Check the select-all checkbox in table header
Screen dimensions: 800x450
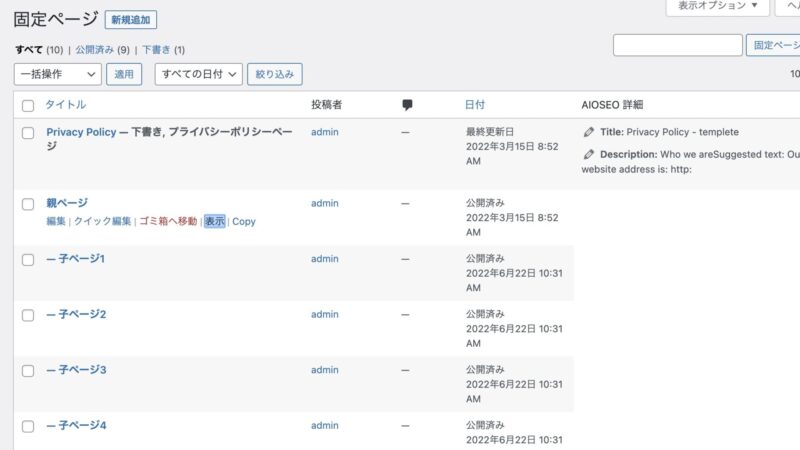(28, 105)
